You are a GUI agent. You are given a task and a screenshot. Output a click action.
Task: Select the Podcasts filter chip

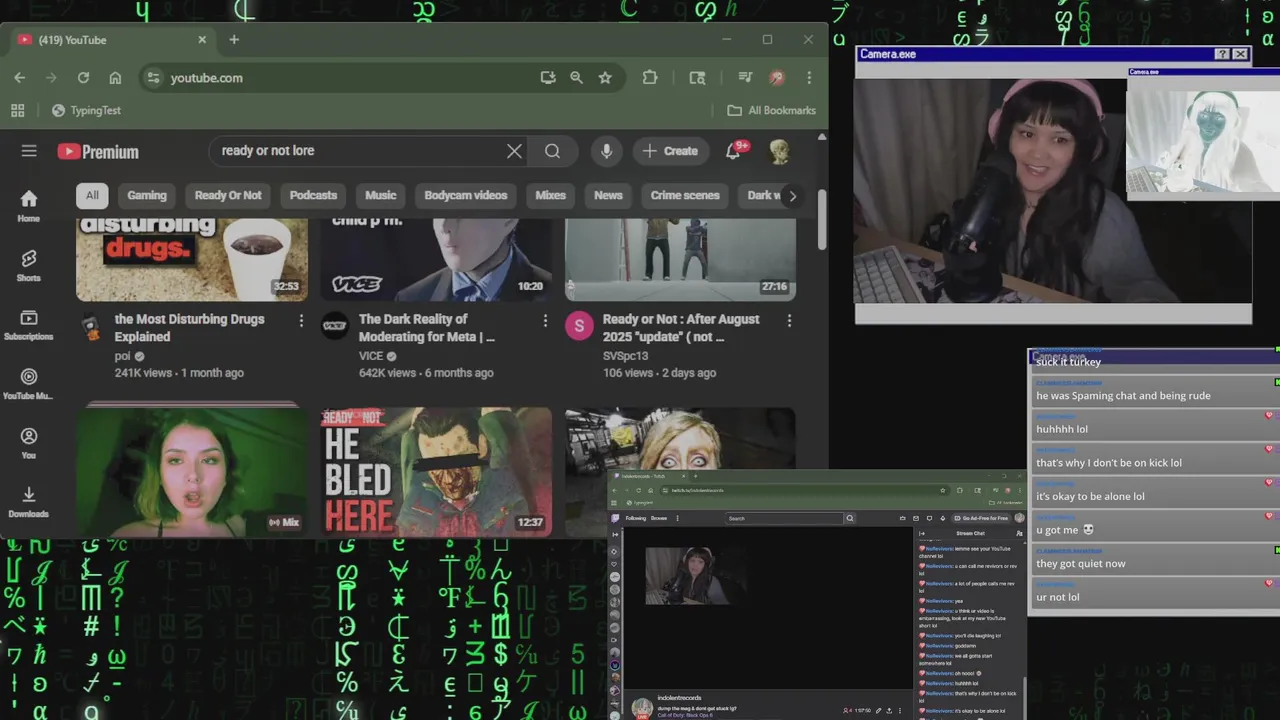[x=313, y=195]
